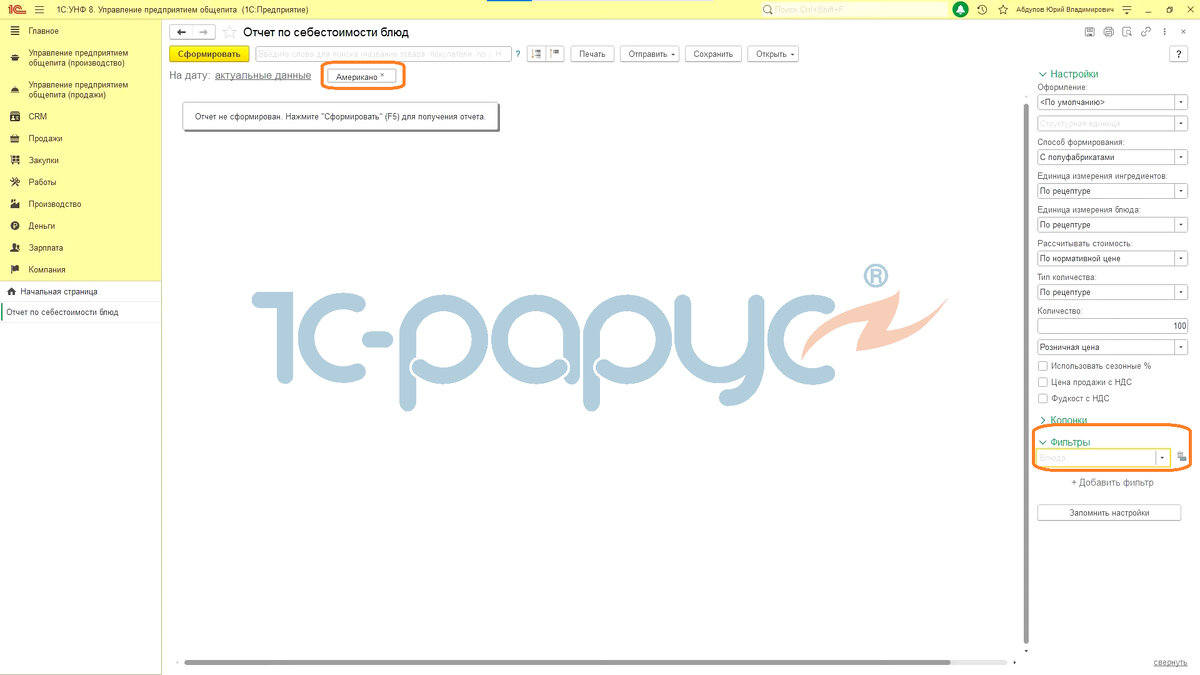This screenshot has height=675, width=1200.
Task: Click the report search input field
Action: click(383, 54)
